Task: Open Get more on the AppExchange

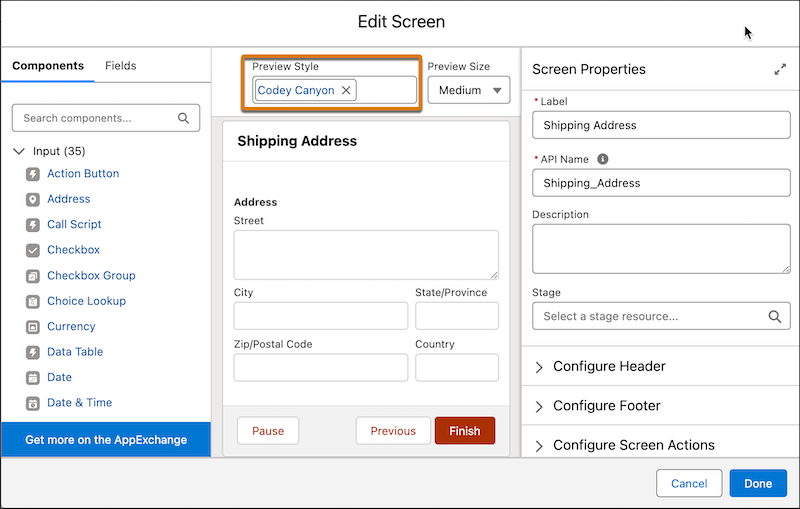Action: coord(106,440)
